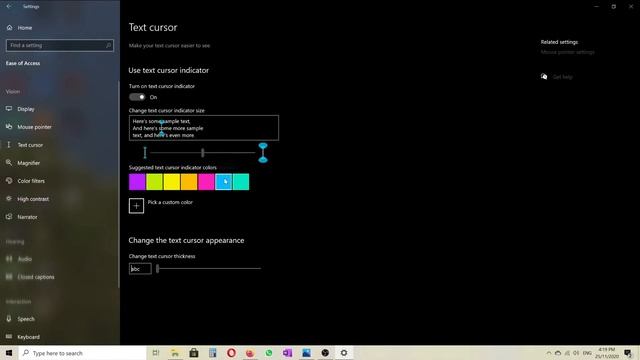Open the Windows Start menu
This screenshot has height=360, width=640.
(9, 353)
